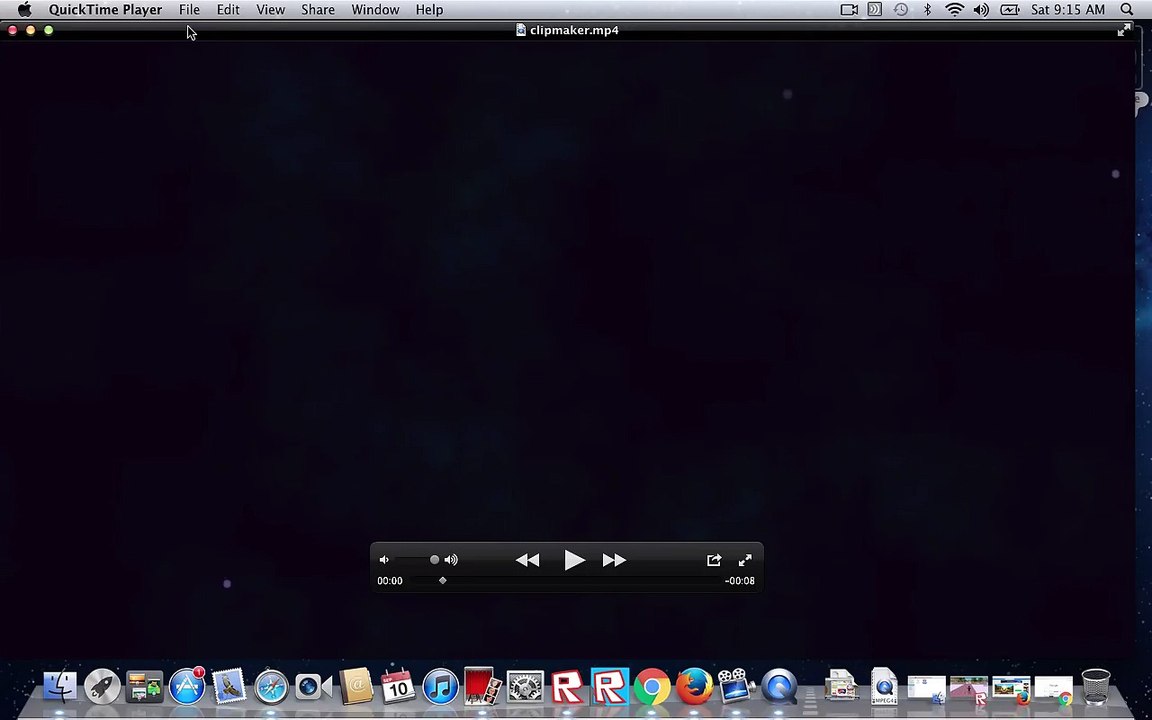
Task: Click the playhead on the timeline
Action: (442, 580)
